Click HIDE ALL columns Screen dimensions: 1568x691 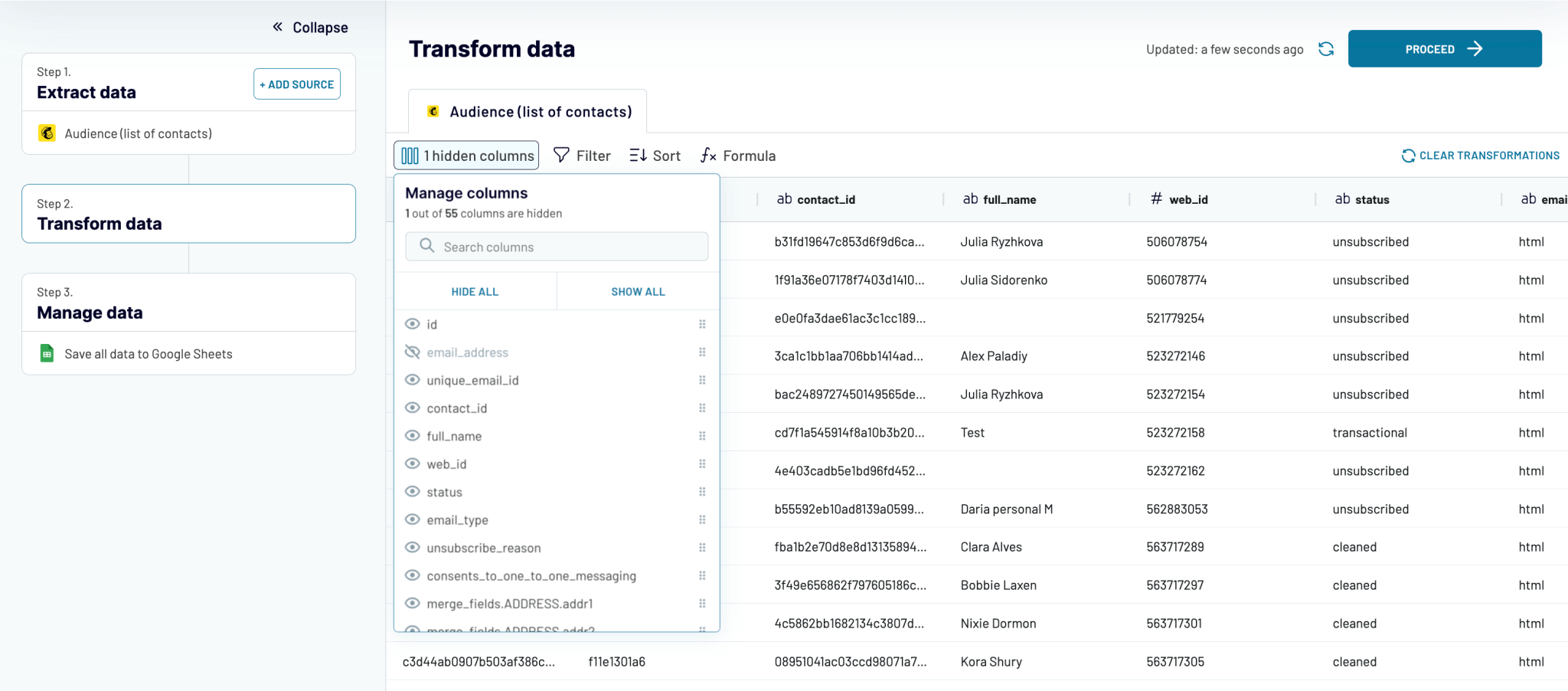475,292
